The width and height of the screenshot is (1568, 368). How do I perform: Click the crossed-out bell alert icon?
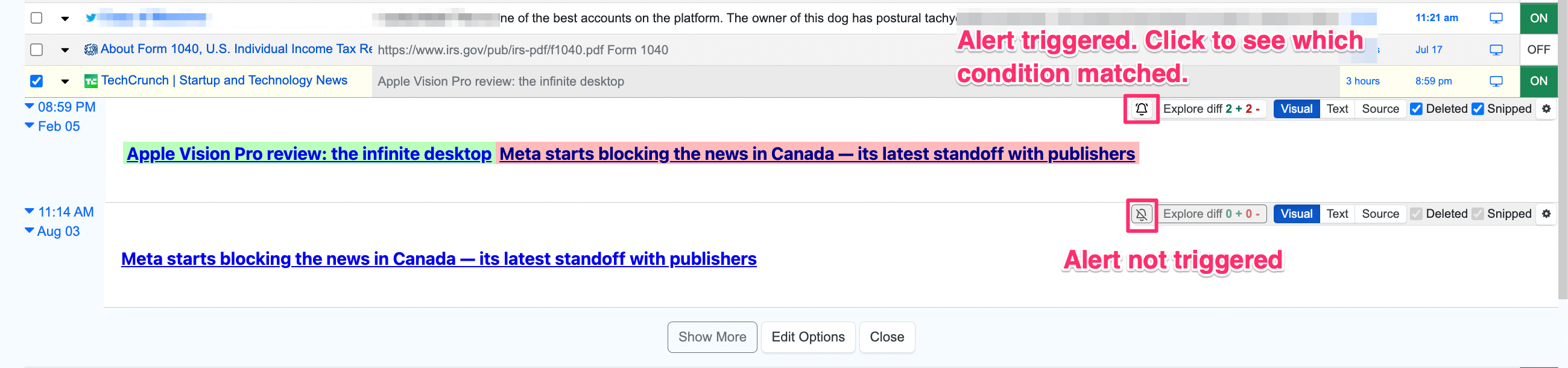point(1141,214)
